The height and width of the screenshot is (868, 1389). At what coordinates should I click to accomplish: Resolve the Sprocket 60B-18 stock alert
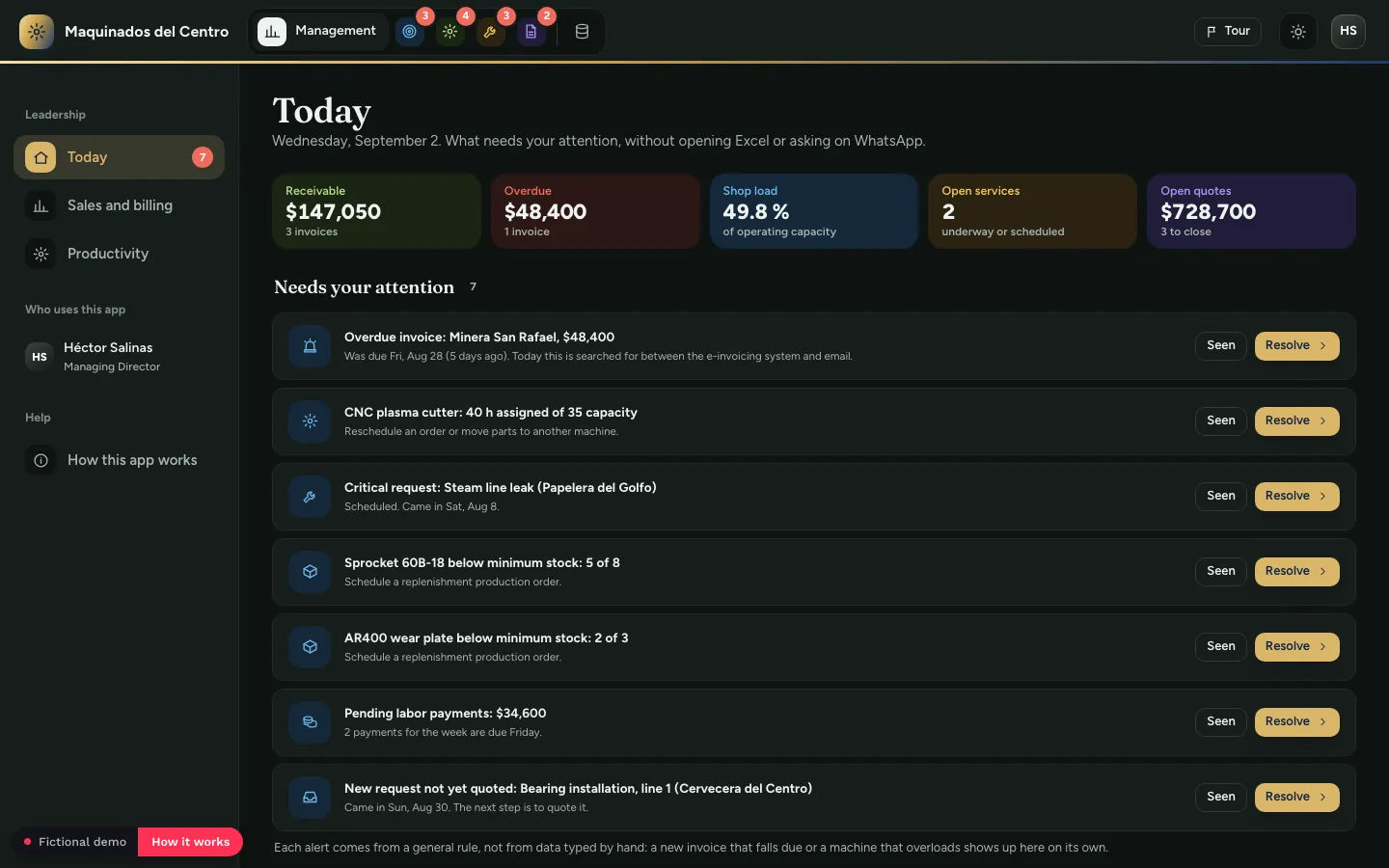(x=1296, y=571)
